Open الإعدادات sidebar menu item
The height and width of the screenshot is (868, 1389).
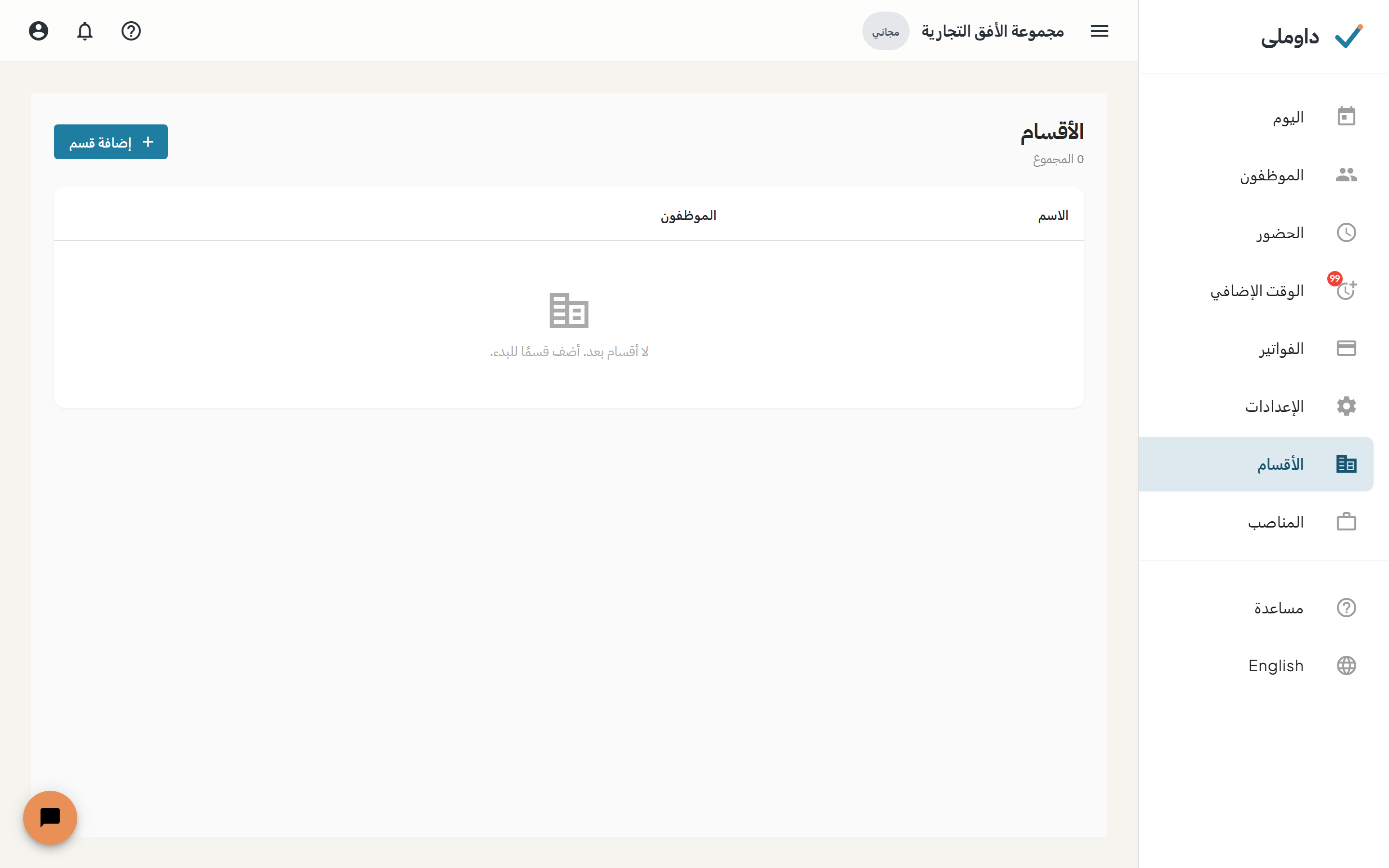pos(1256,406)
